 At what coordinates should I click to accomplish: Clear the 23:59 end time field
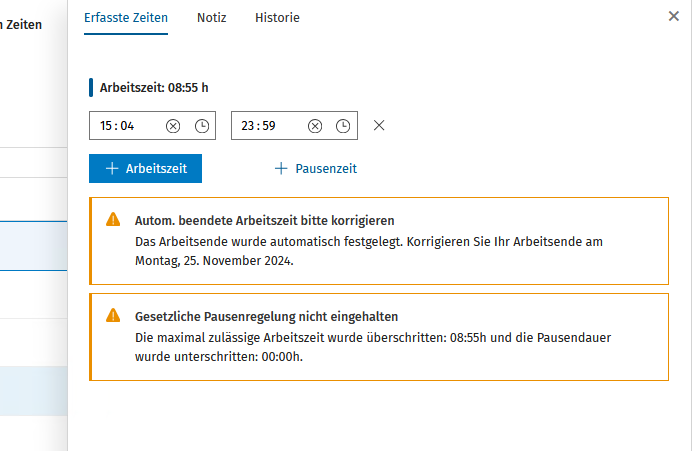pos(315,126)
